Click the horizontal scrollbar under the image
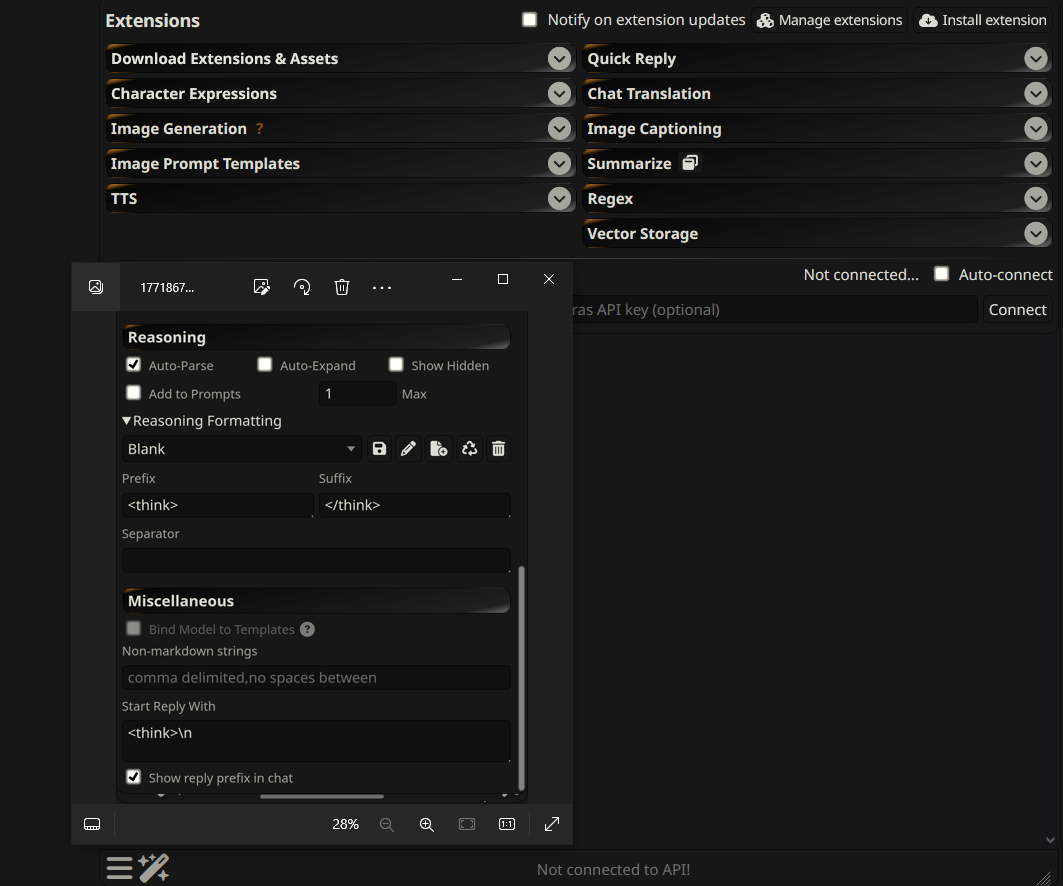Viewport: 1063px width, 886px height. point(322,796)
